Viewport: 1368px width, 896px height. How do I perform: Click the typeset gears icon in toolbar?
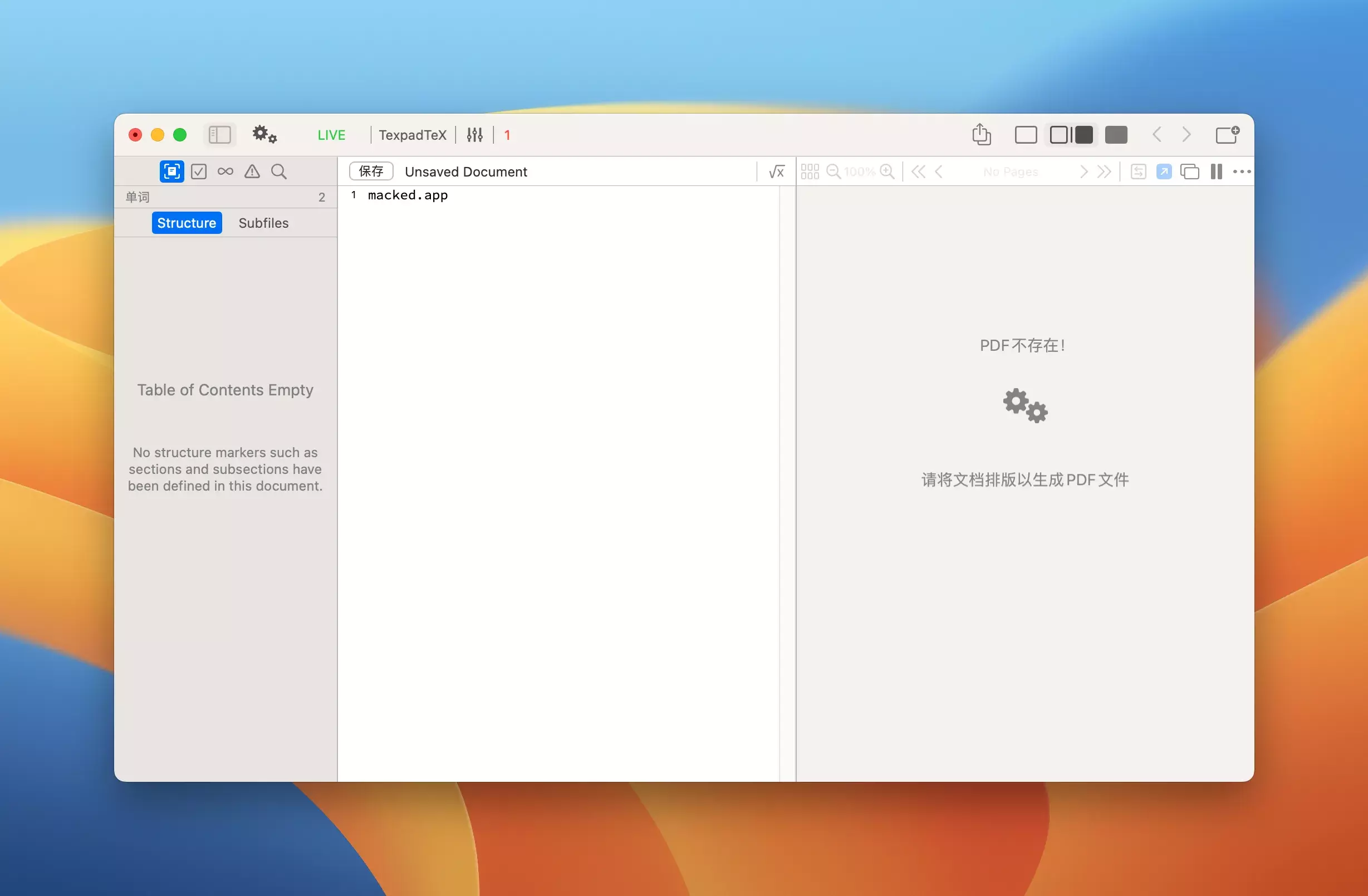click(x=264, y=135)
